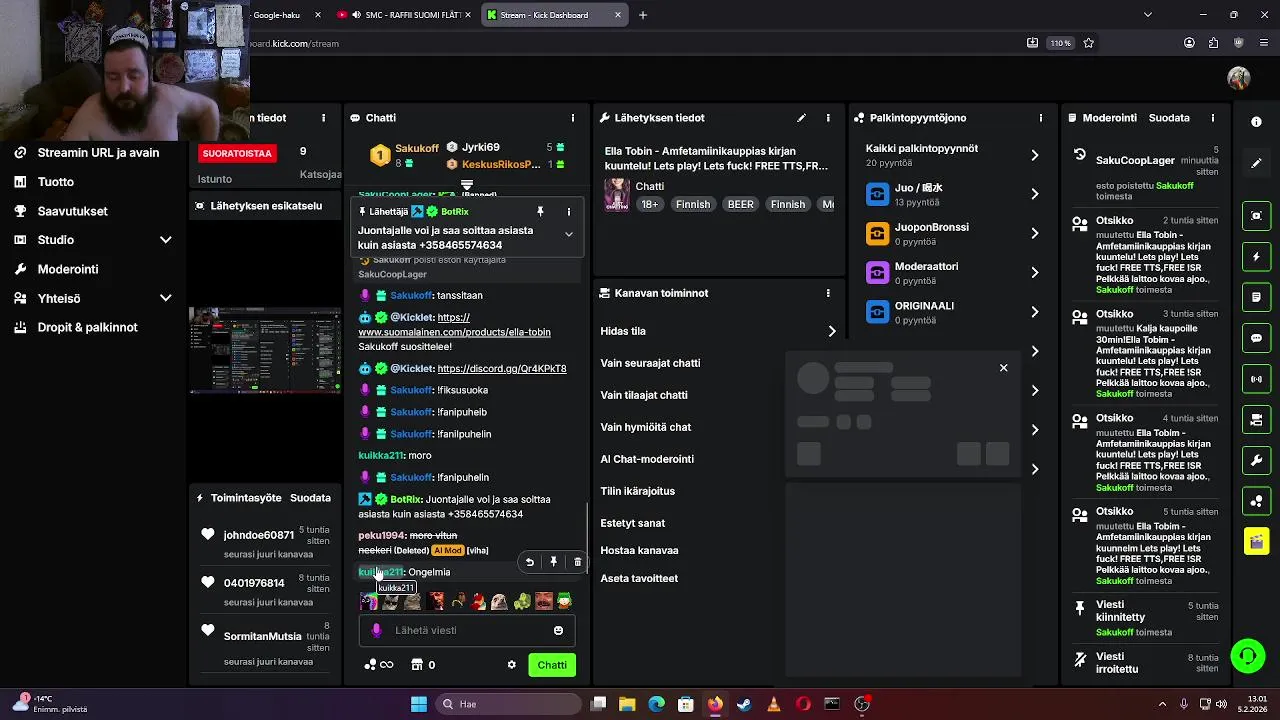
Task: Click AI Chat-moderointi option
Action: (x=647, y=459)
